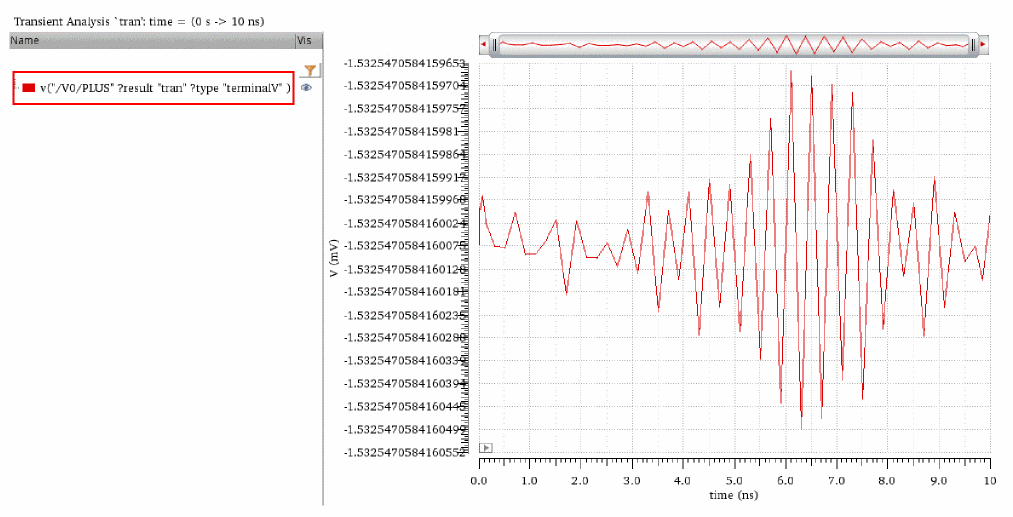Select the Transient Analysis 'tran' title text

pyautogui.click(x=139, y=21)
